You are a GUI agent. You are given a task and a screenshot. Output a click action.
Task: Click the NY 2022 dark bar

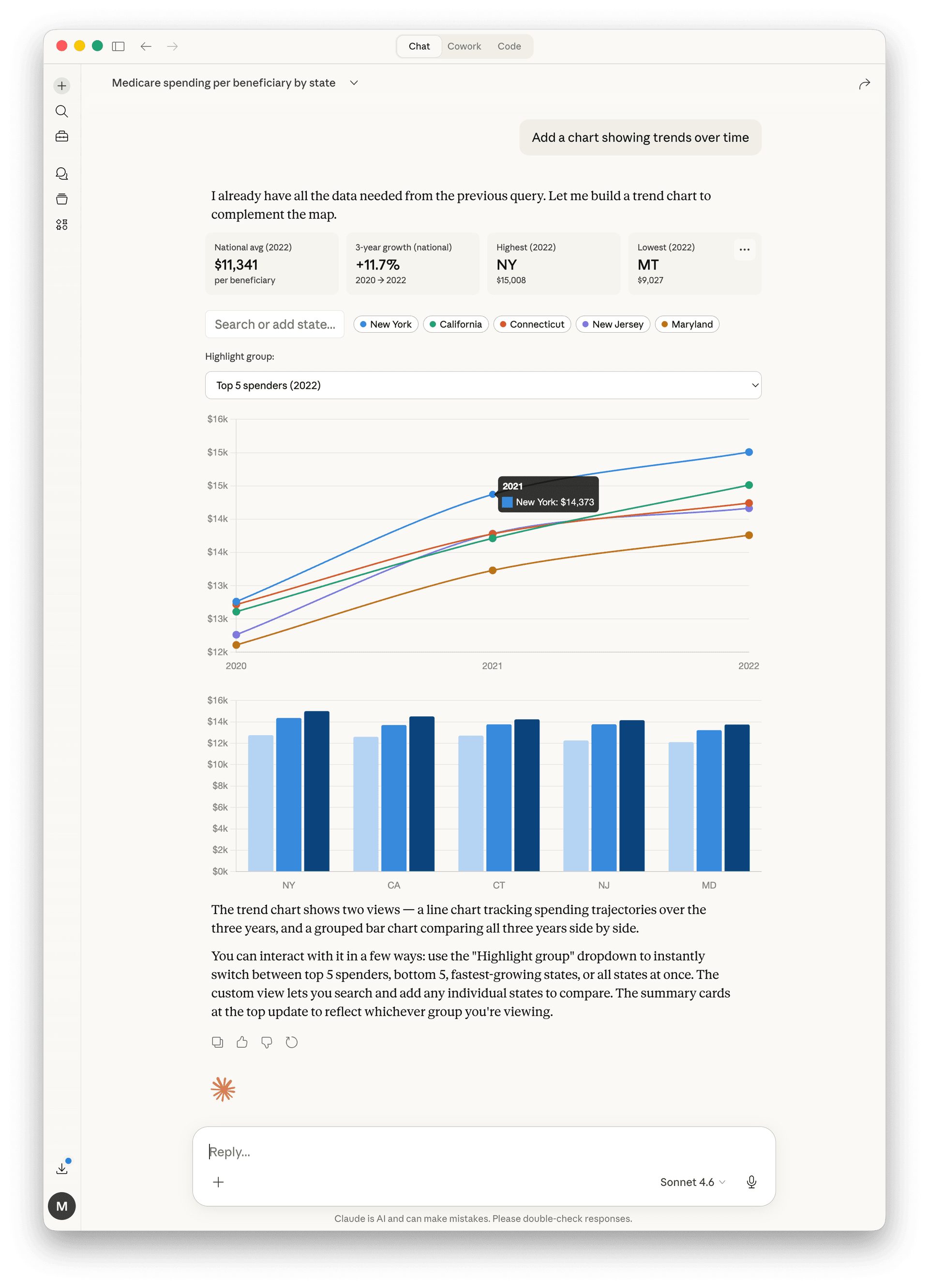point(316,791)
